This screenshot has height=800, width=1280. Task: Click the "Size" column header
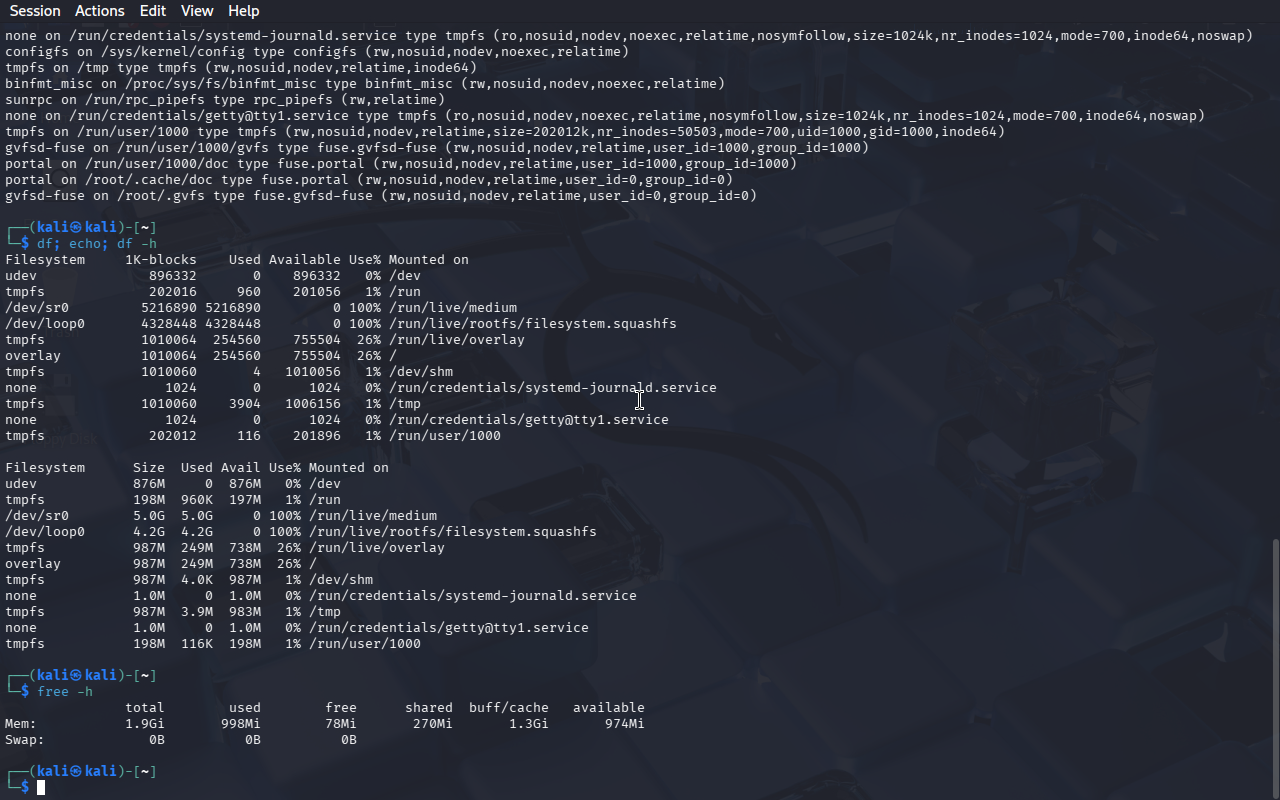click(x=148, y=468)
